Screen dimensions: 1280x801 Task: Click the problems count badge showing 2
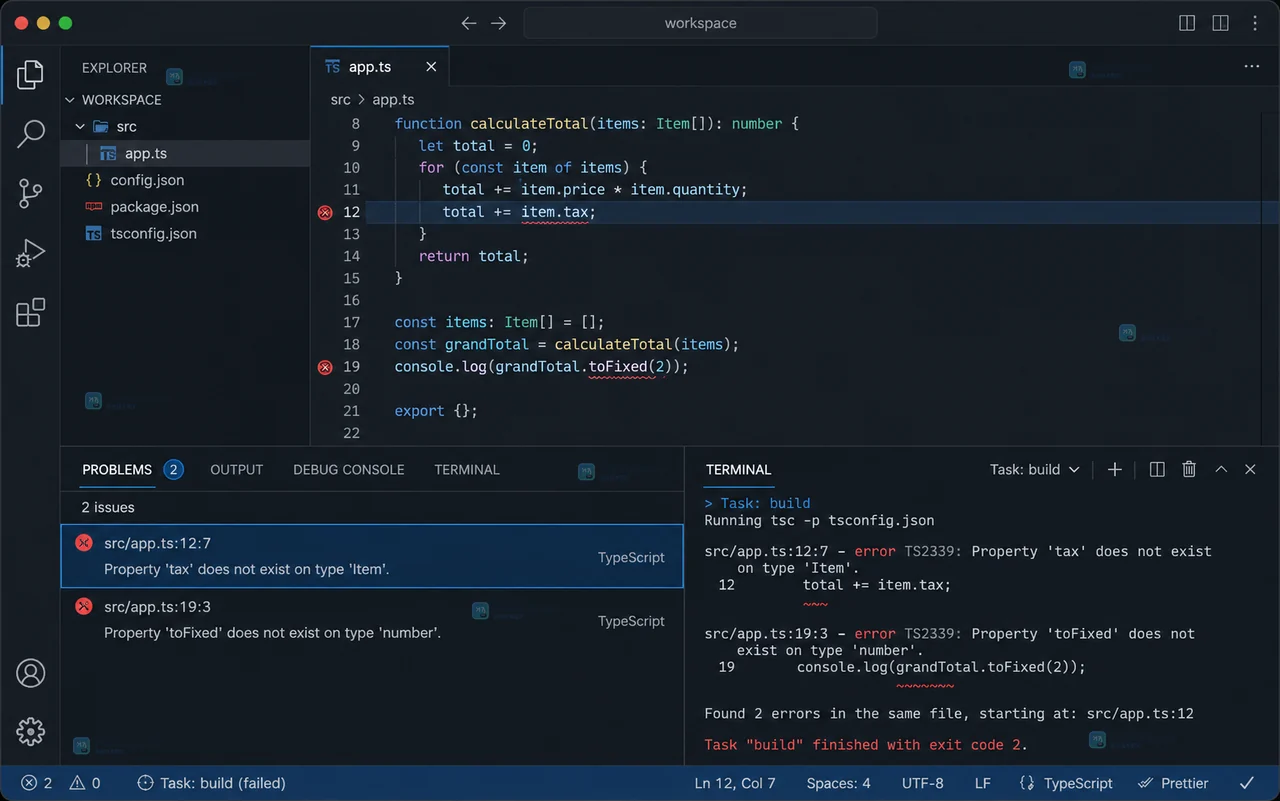pos(173,470)
